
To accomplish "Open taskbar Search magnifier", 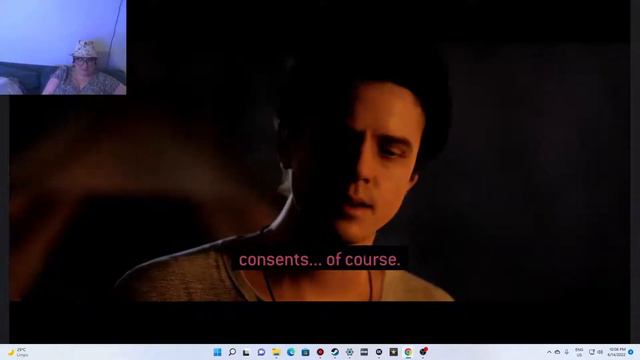I will (232, 352).
